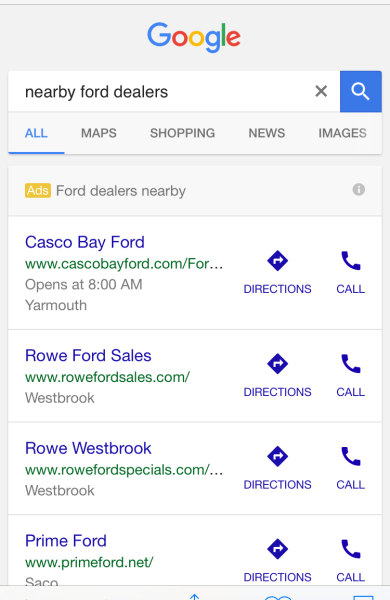Get directions to Rowe Westbrook

[x=277, y=468]
